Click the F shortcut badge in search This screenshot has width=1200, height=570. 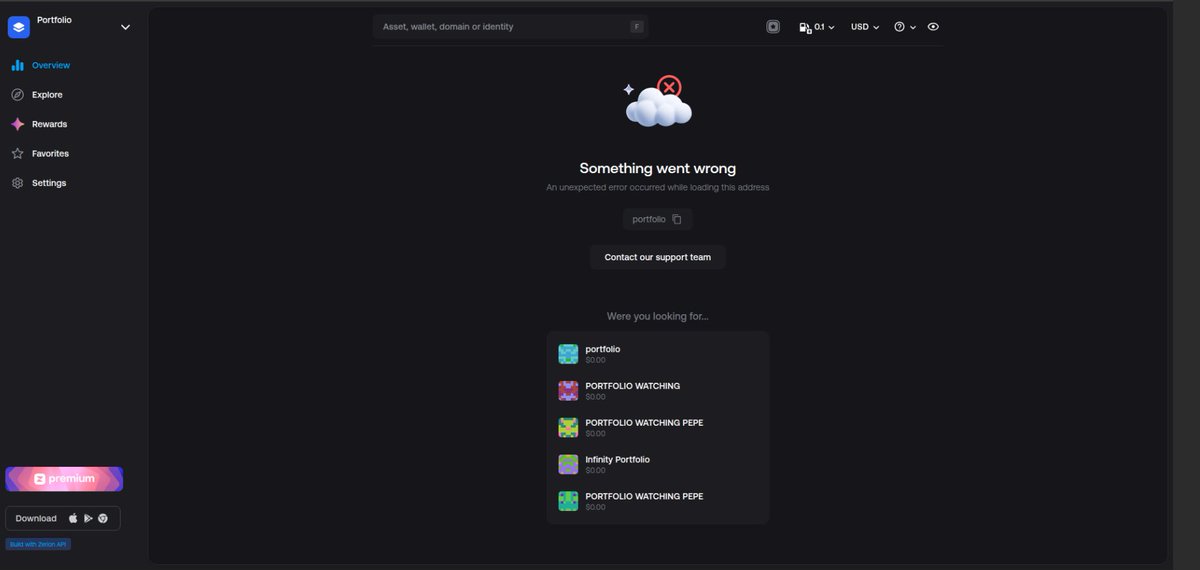[x=637, y=27]
